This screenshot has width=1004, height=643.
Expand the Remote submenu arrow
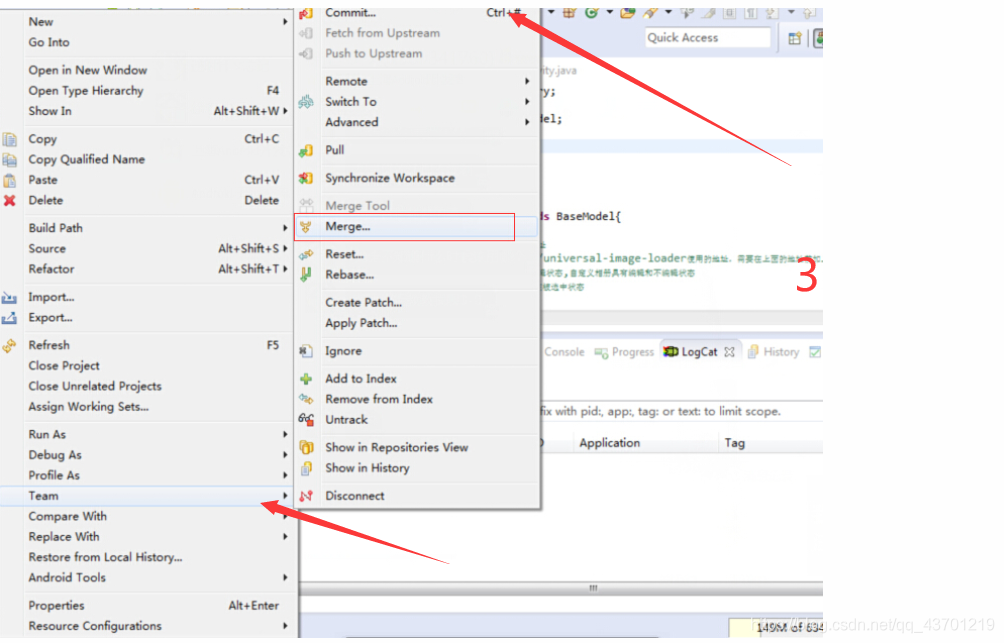tap(527, 81)
